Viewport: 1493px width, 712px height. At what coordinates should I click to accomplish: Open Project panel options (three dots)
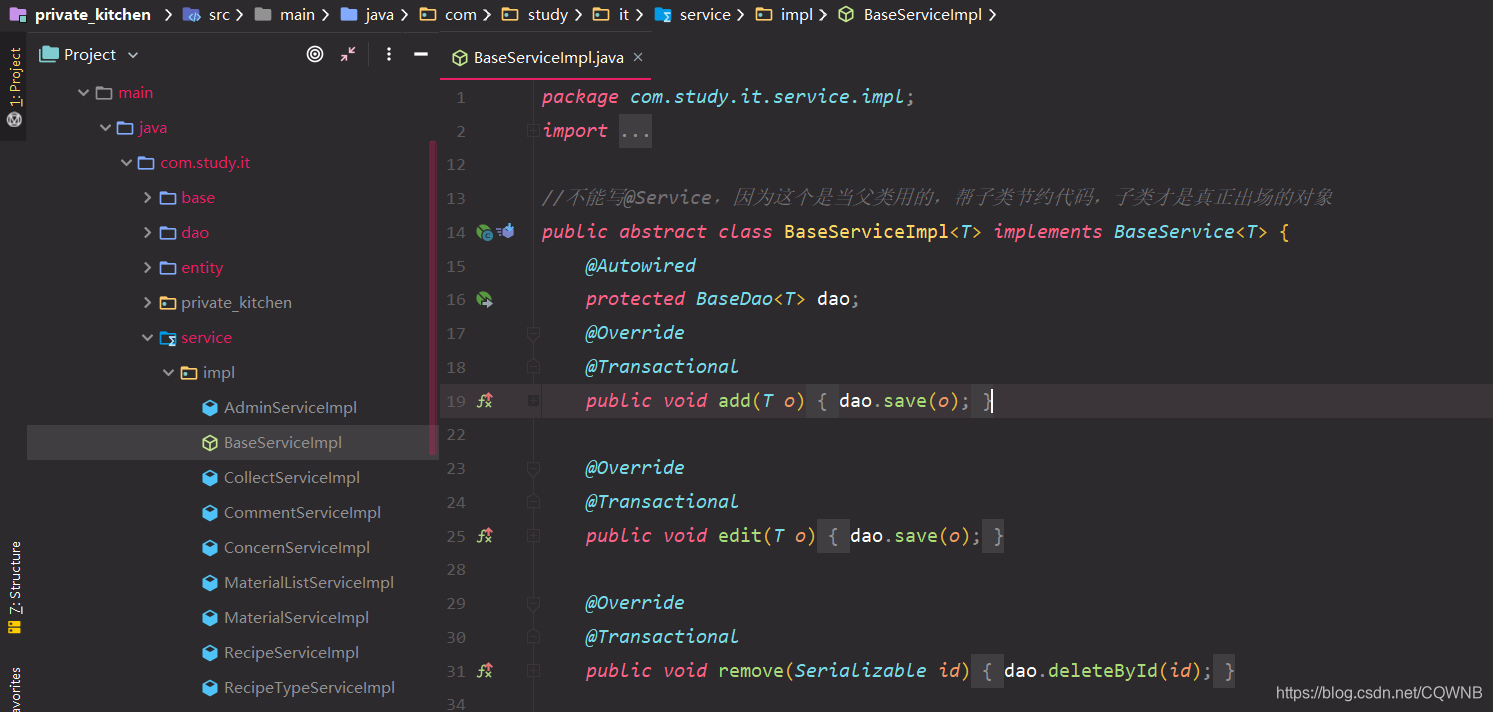(x=389, y=55)
